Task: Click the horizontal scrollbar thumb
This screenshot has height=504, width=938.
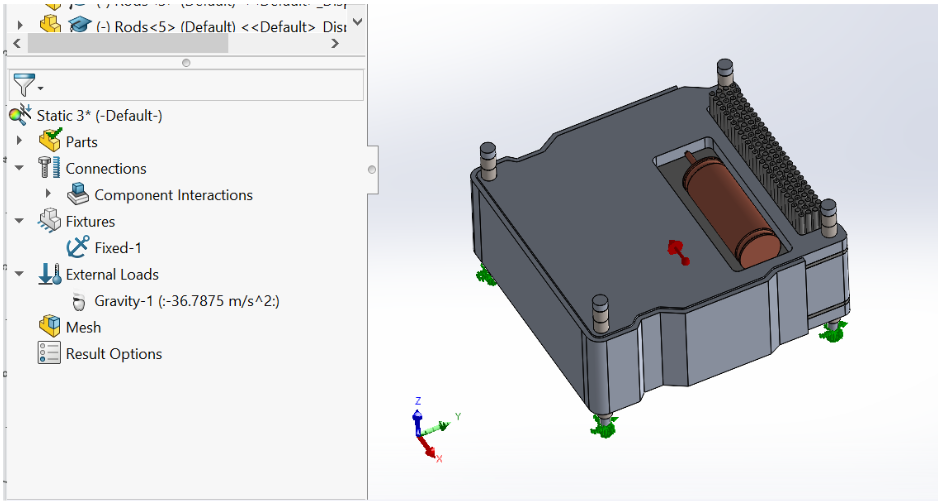Action: click(x=127, y=43)
